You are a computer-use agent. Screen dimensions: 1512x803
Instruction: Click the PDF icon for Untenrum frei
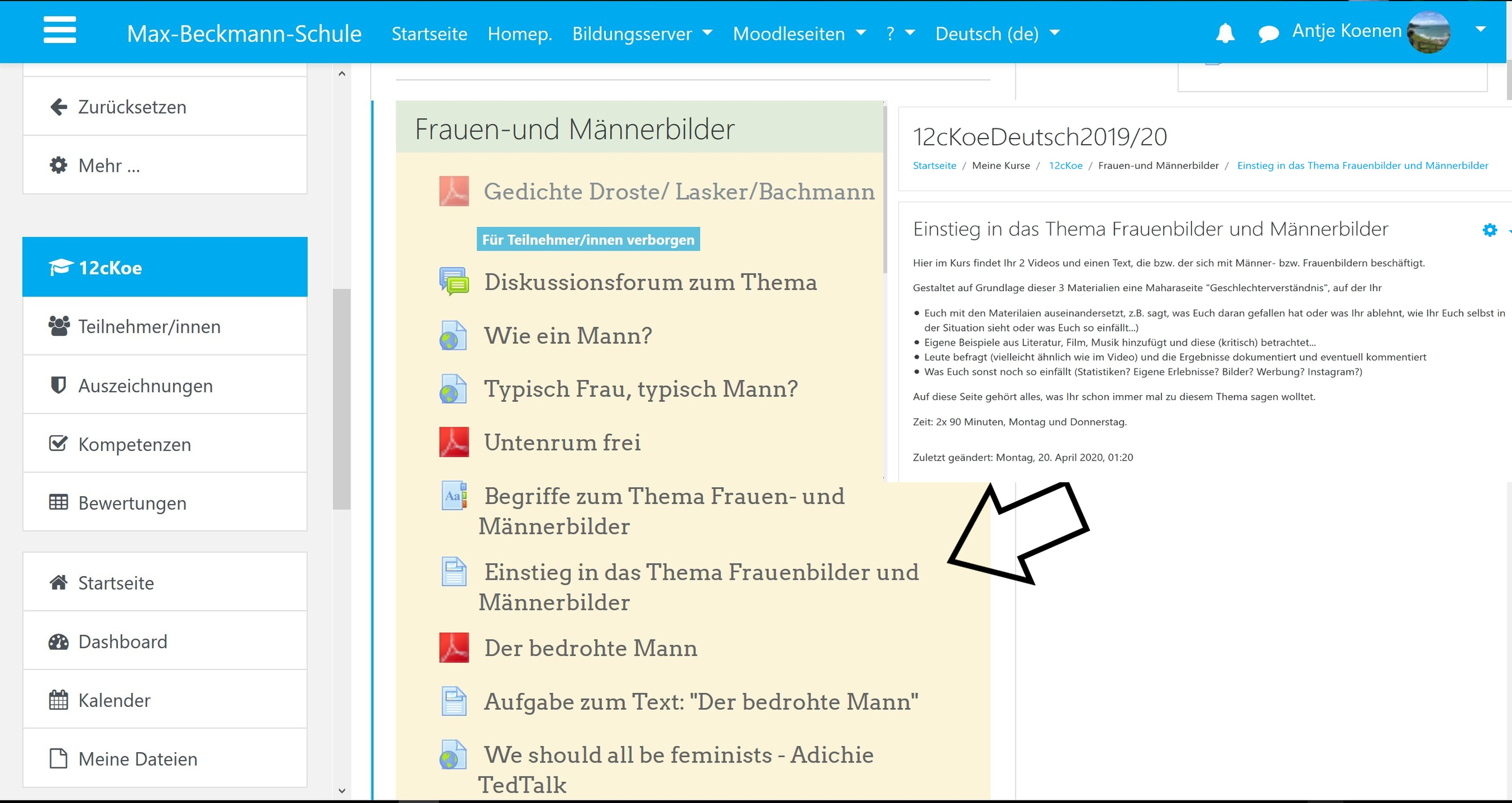point(454,442)
